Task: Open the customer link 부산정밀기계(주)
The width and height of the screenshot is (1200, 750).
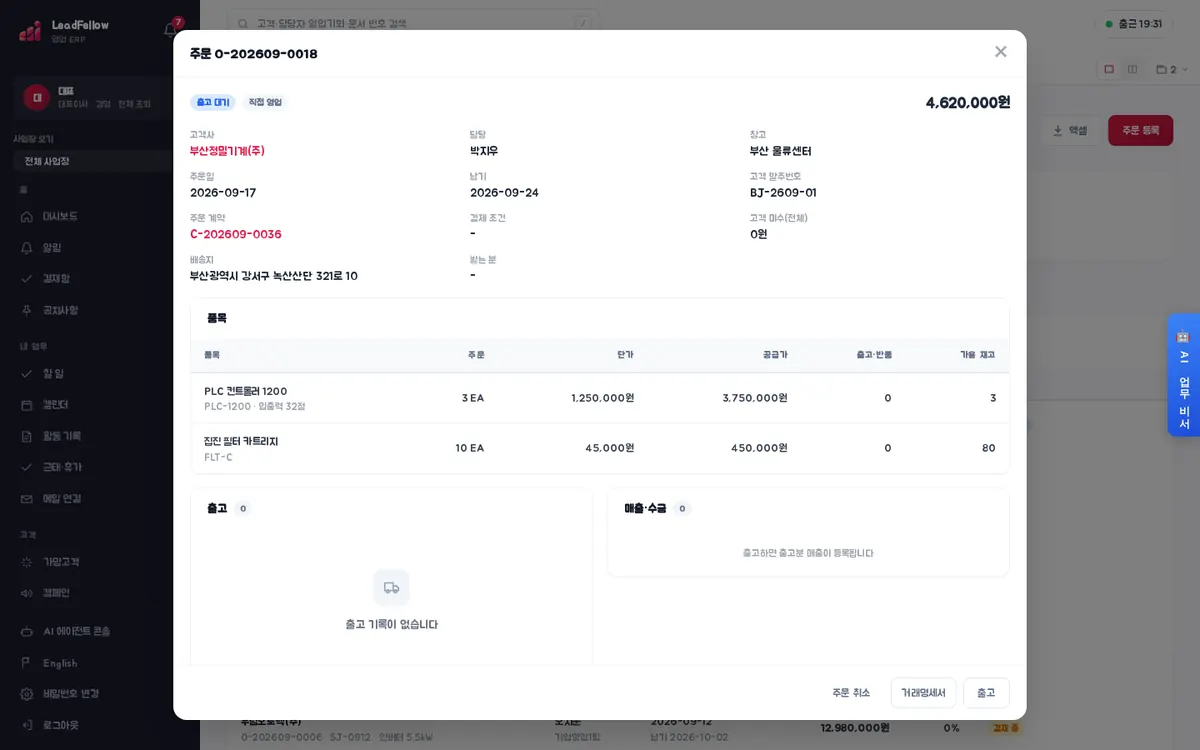Action: (x=227, y=151)
